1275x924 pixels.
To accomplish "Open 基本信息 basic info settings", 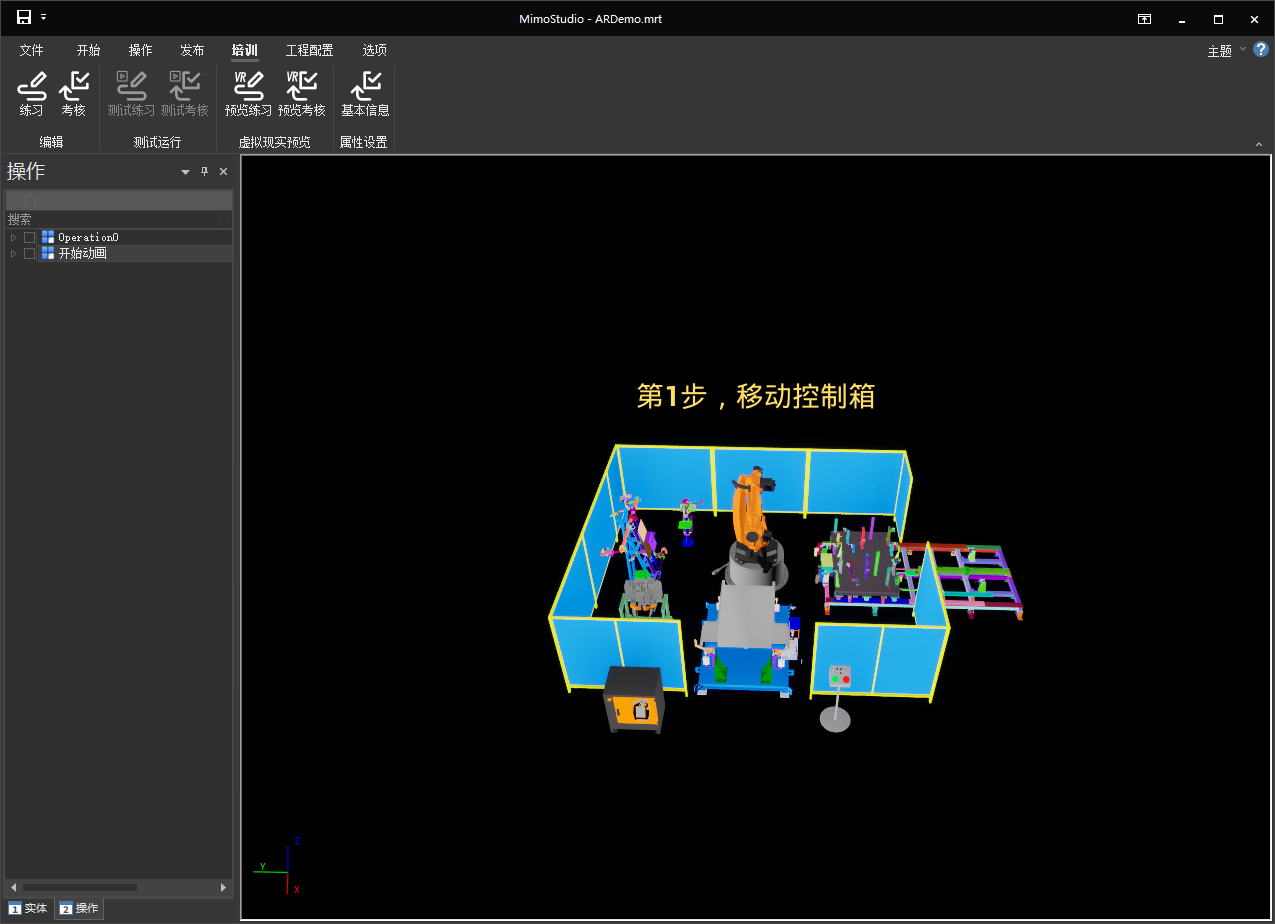I will click(365, 94).
